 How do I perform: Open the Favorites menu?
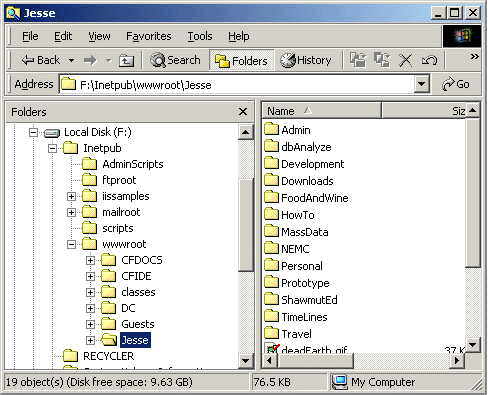149,36
